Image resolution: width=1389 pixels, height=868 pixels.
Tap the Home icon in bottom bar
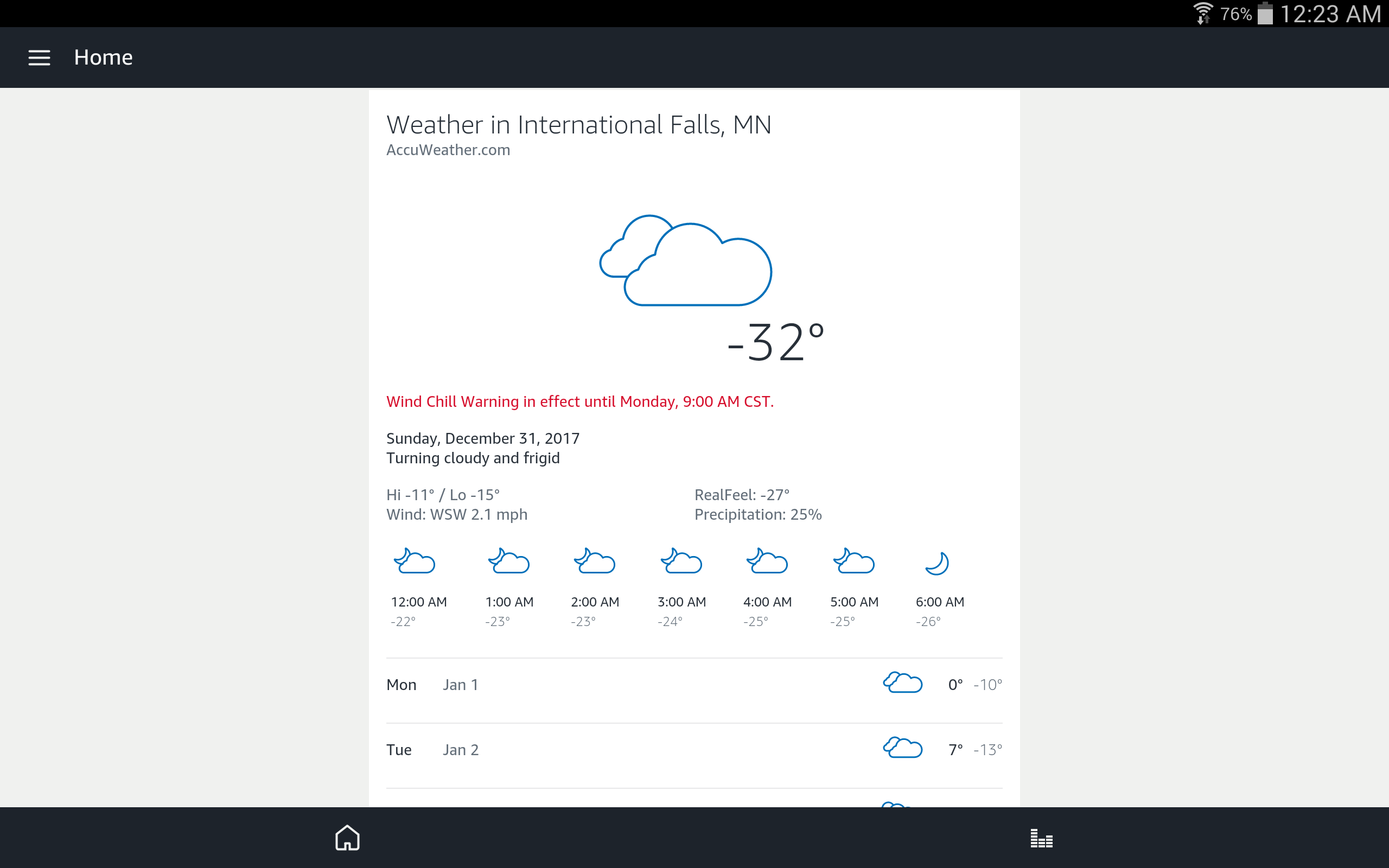[347, 838]
